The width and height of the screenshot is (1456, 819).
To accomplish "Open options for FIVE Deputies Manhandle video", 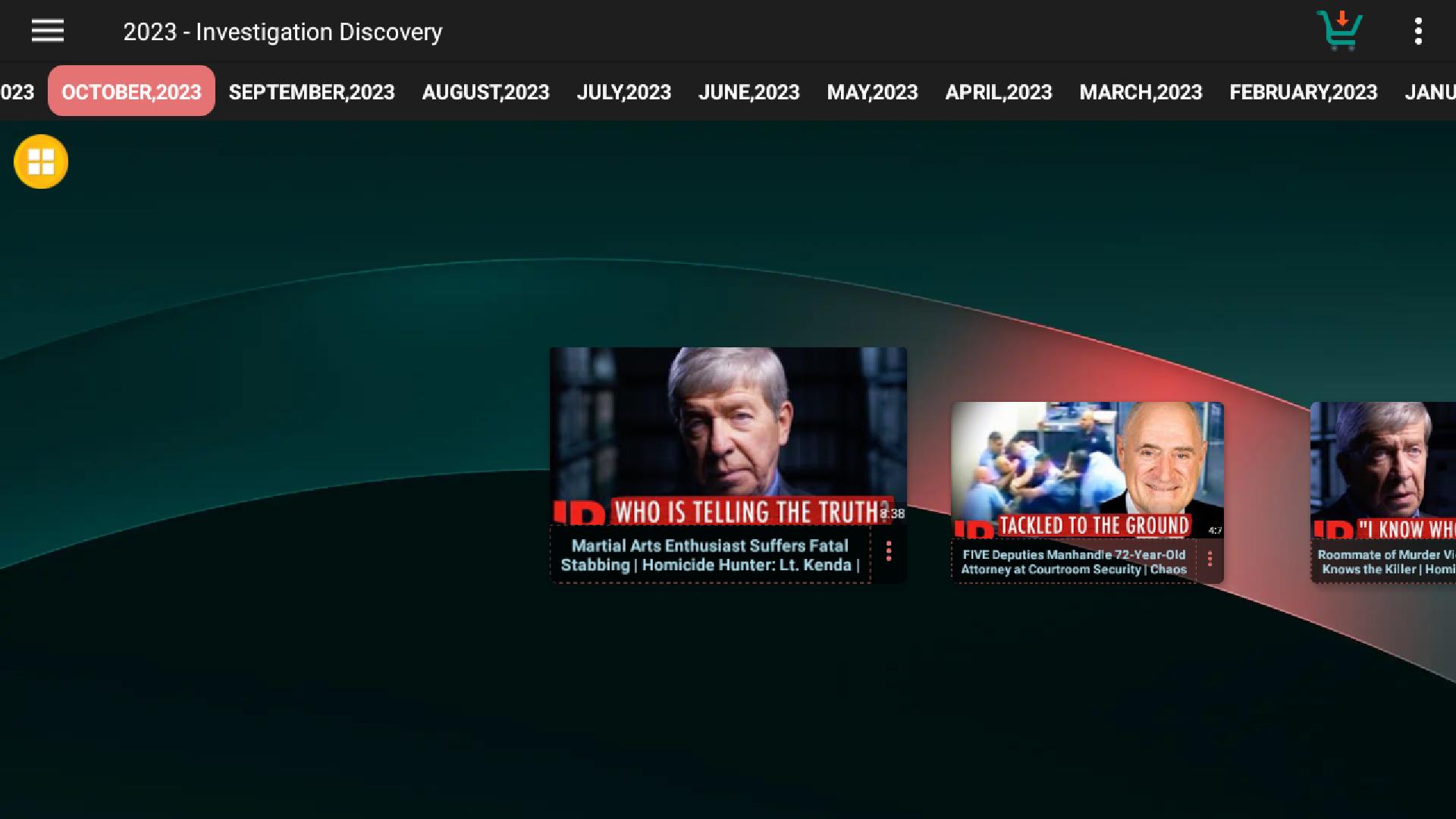I will [x=1210, y=559].
